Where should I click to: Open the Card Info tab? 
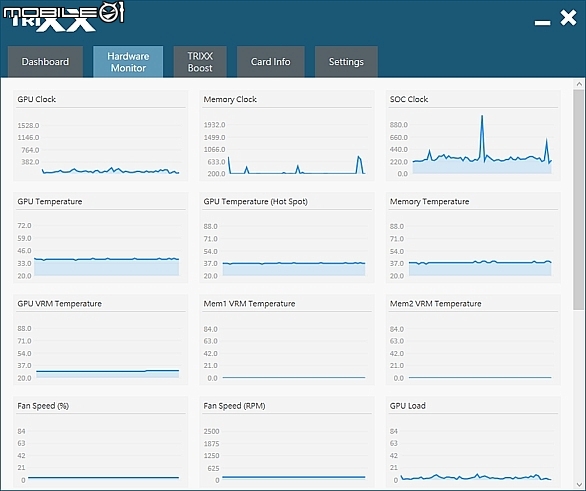271,62
